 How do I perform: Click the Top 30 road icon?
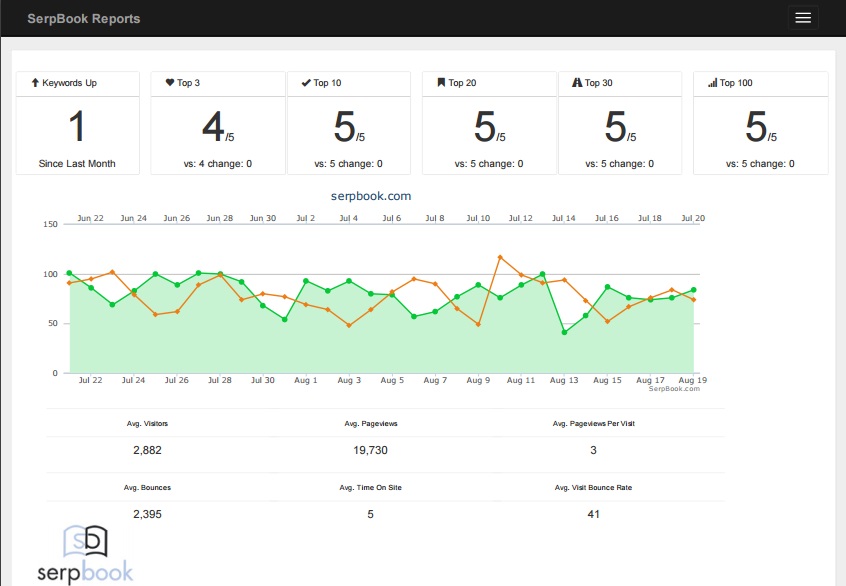577,83
